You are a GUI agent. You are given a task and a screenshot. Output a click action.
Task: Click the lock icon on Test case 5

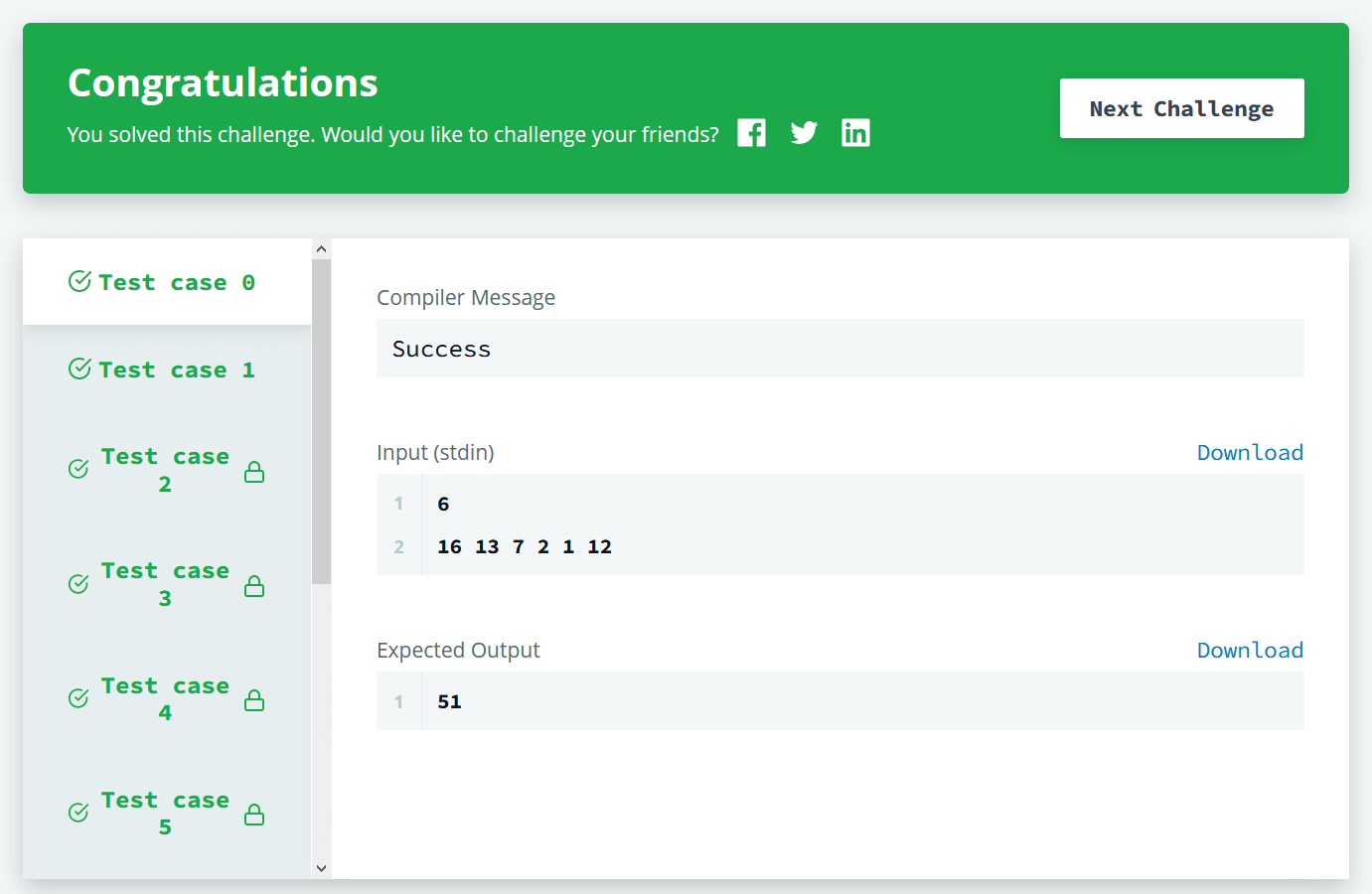pos(254,815)
